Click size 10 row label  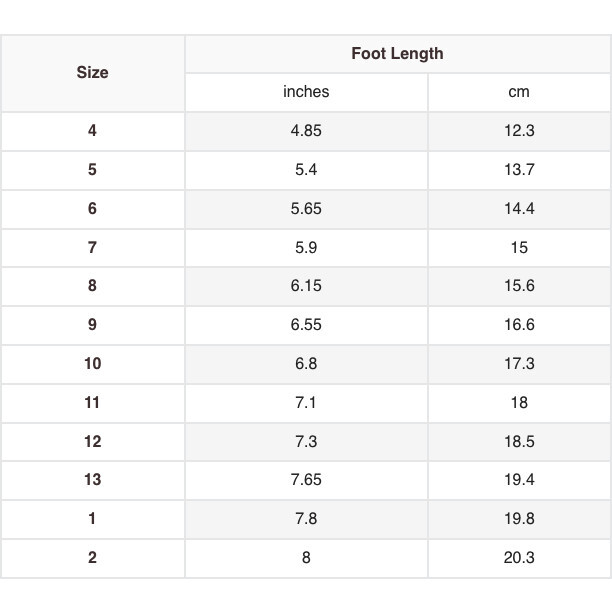tap(92, 364)
